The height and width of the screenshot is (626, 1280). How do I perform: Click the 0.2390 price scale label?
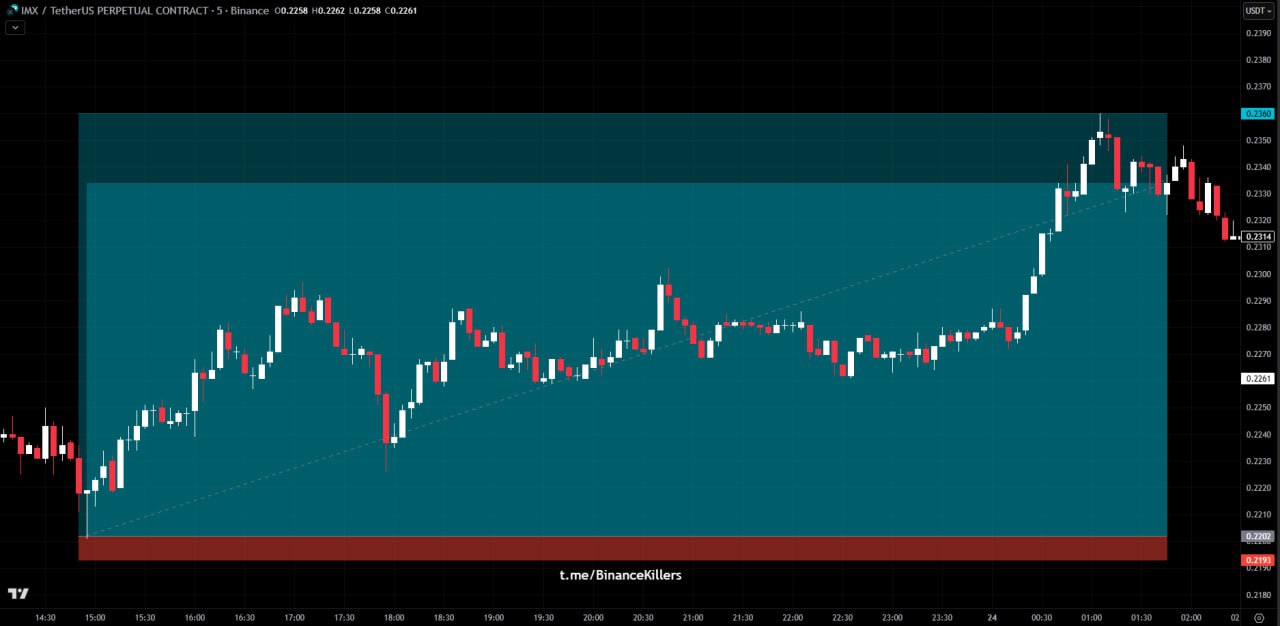1257,33
